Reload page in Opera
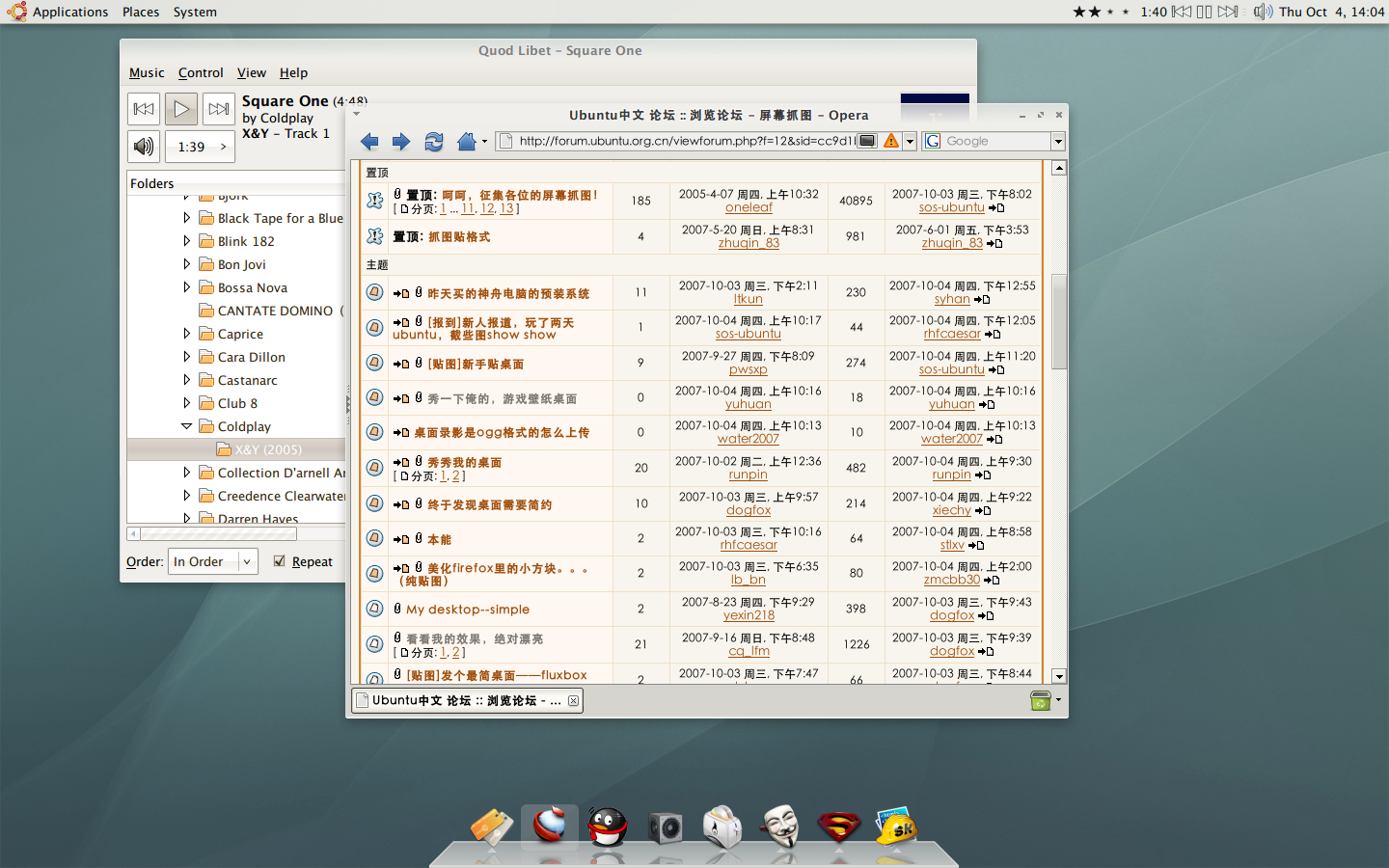The image size is (1389, 868). coord(434,142)
